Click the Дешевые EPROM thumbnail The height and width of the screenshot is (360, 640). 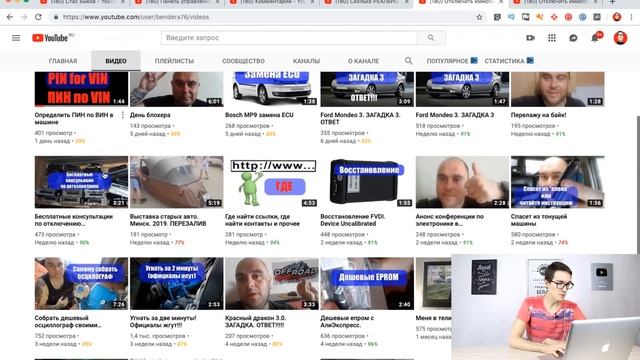367,283
